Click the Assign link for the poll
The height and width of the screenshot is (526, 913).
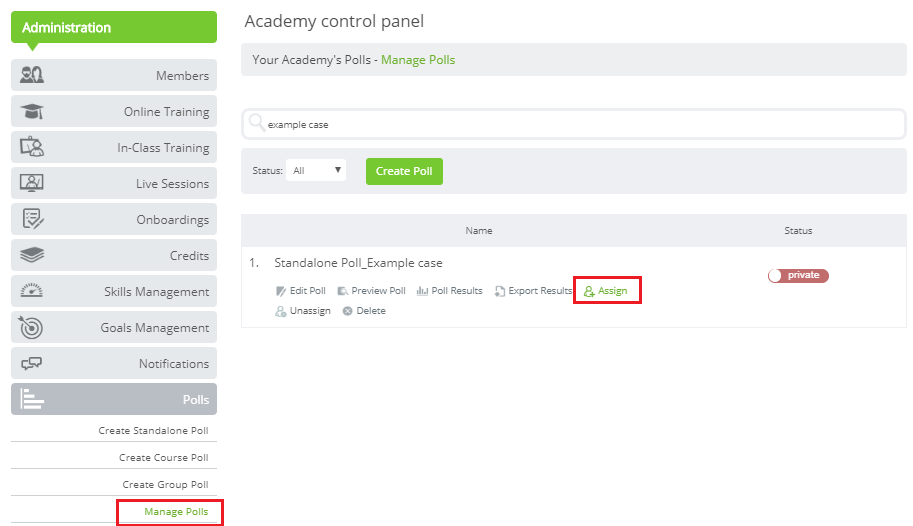click(606, 291)
